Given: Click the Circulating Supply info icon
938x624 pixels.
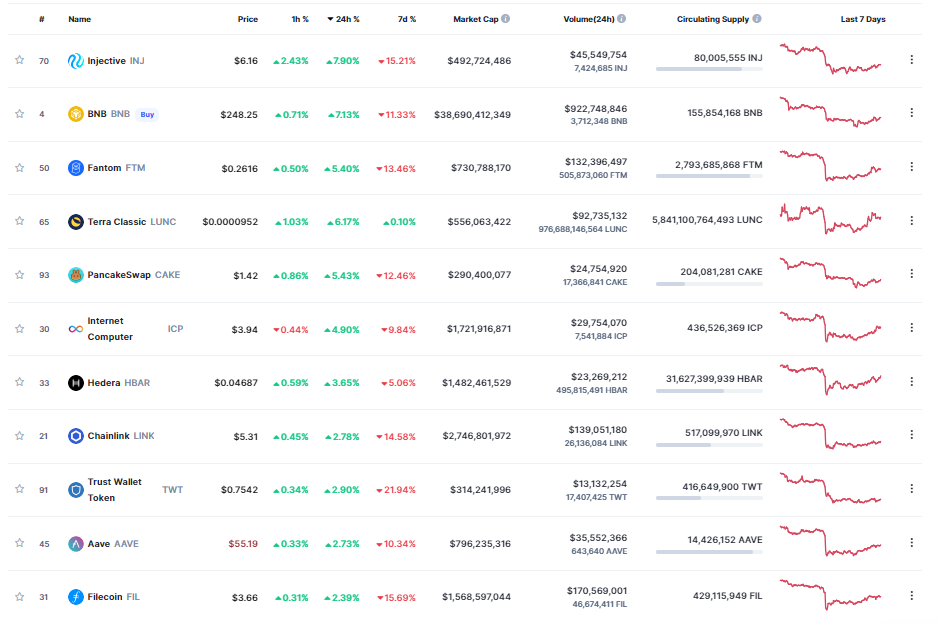Looking at the screenshot, I should coord(757,19).
